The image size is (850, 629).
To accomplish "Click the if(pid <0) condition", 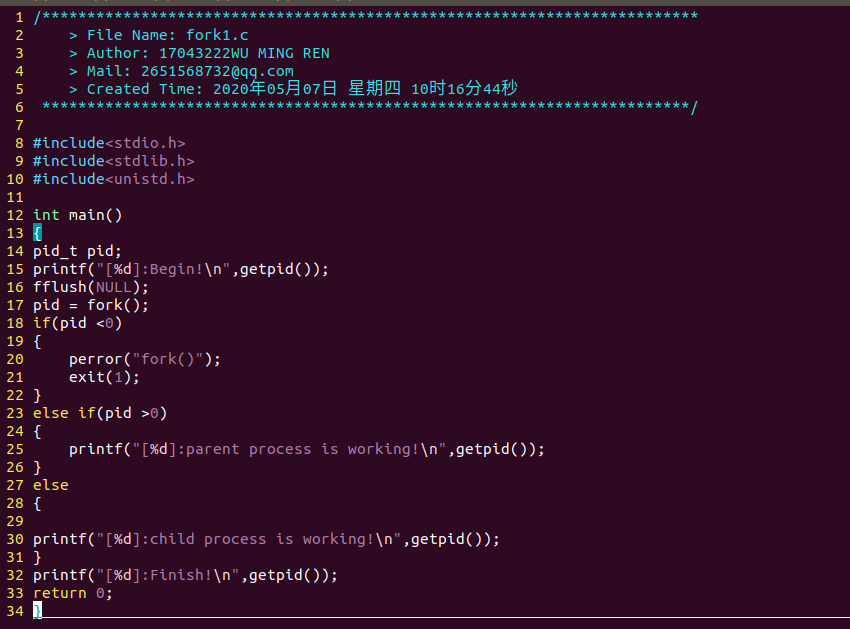I will [77, 323].
